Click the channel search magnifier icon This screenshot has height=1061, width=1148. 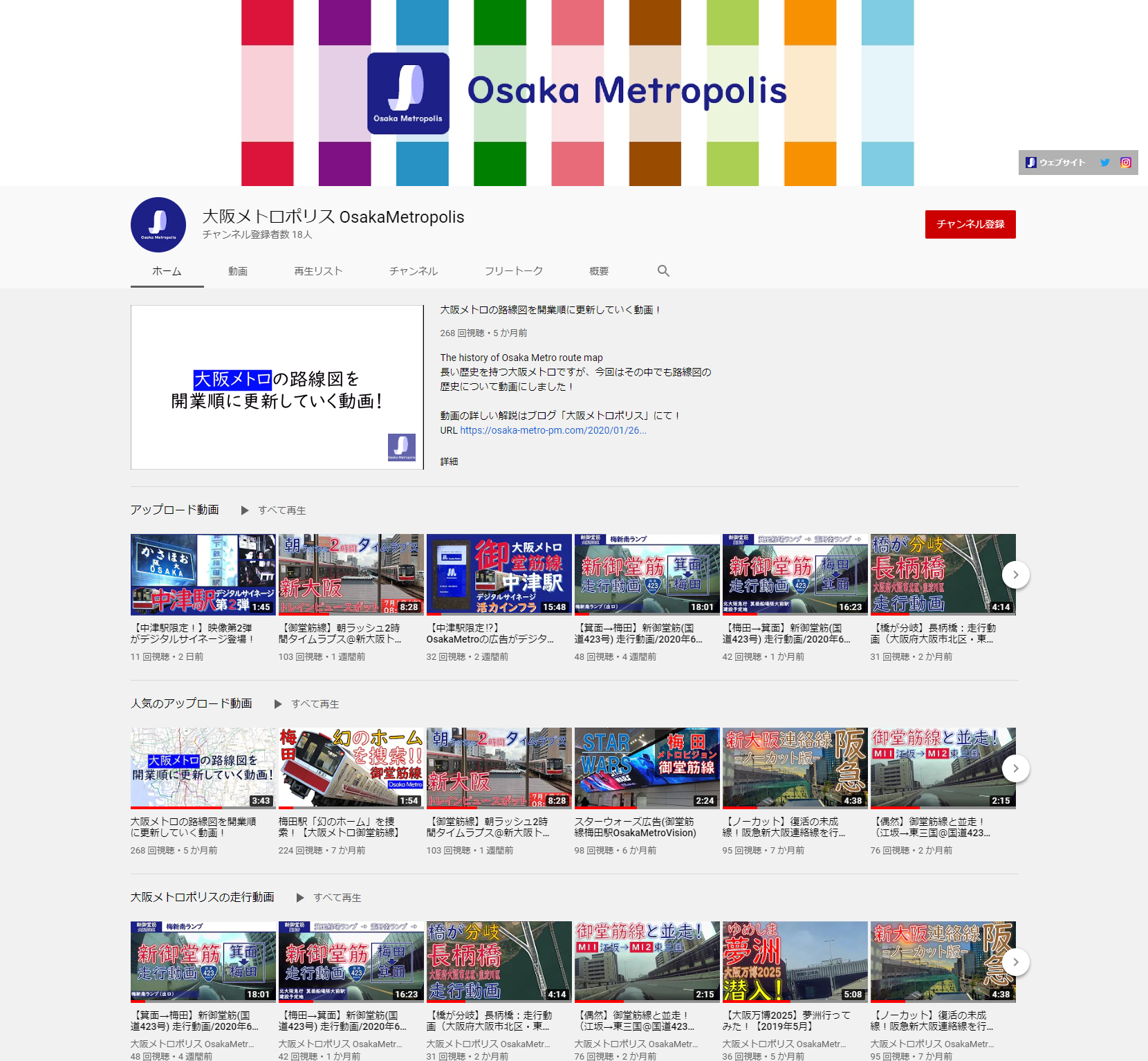[663, 271]
